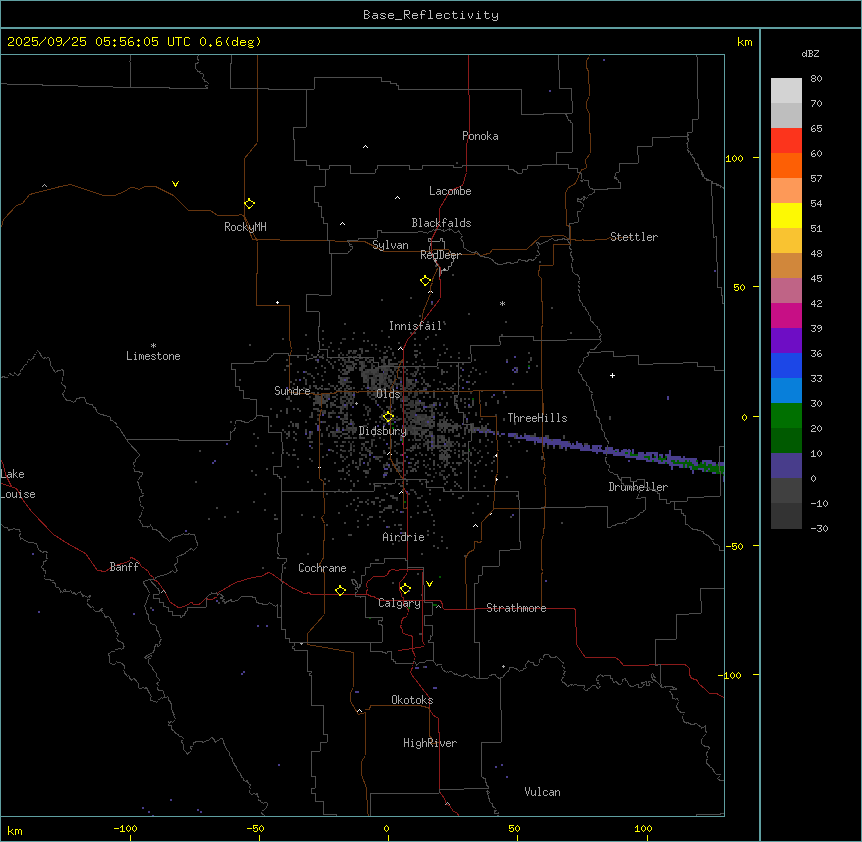Select the yellow diamond marker below Cochrane

pos(340,591)
